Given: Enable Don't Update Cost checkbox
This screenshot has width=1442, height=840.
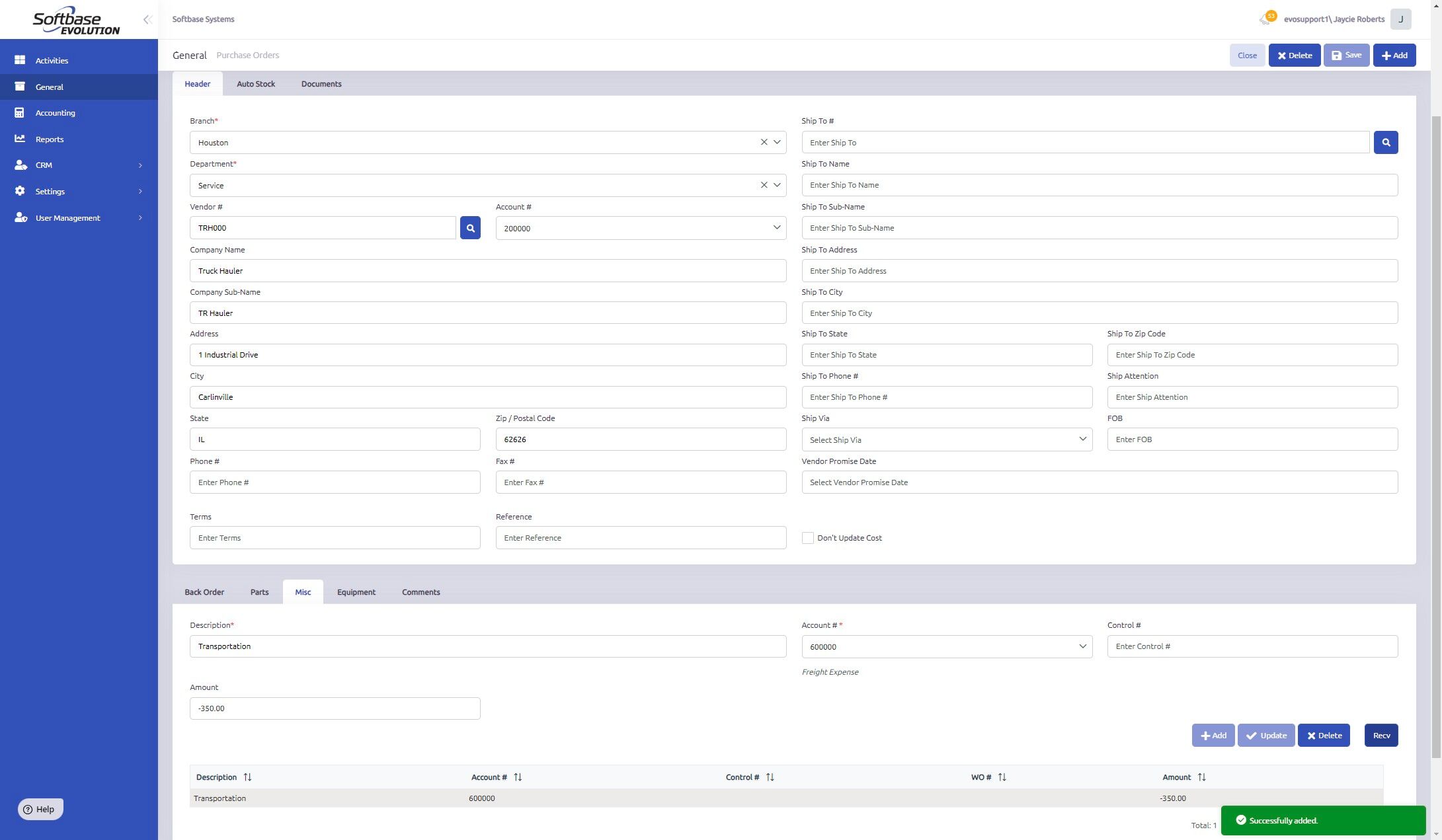Looking at the screenshot, I should click(807, 538).
